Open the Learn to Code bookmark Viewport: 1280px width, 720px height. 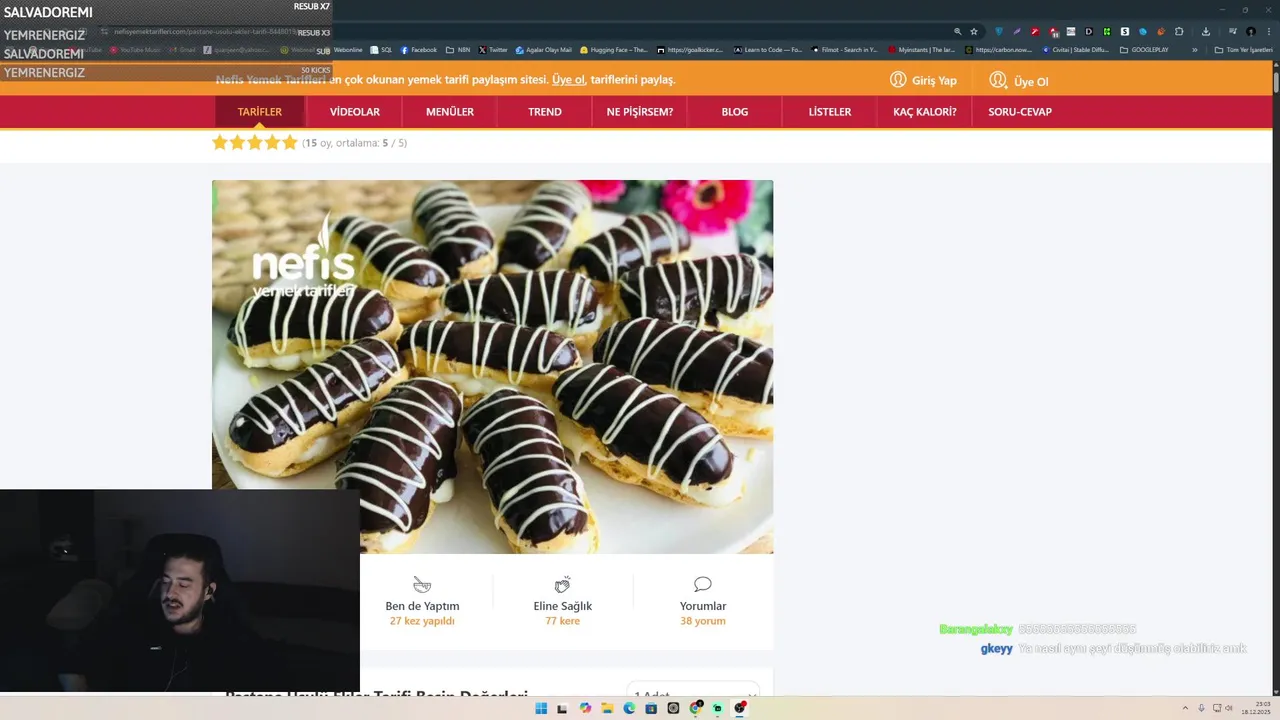(x=768, y=49)
